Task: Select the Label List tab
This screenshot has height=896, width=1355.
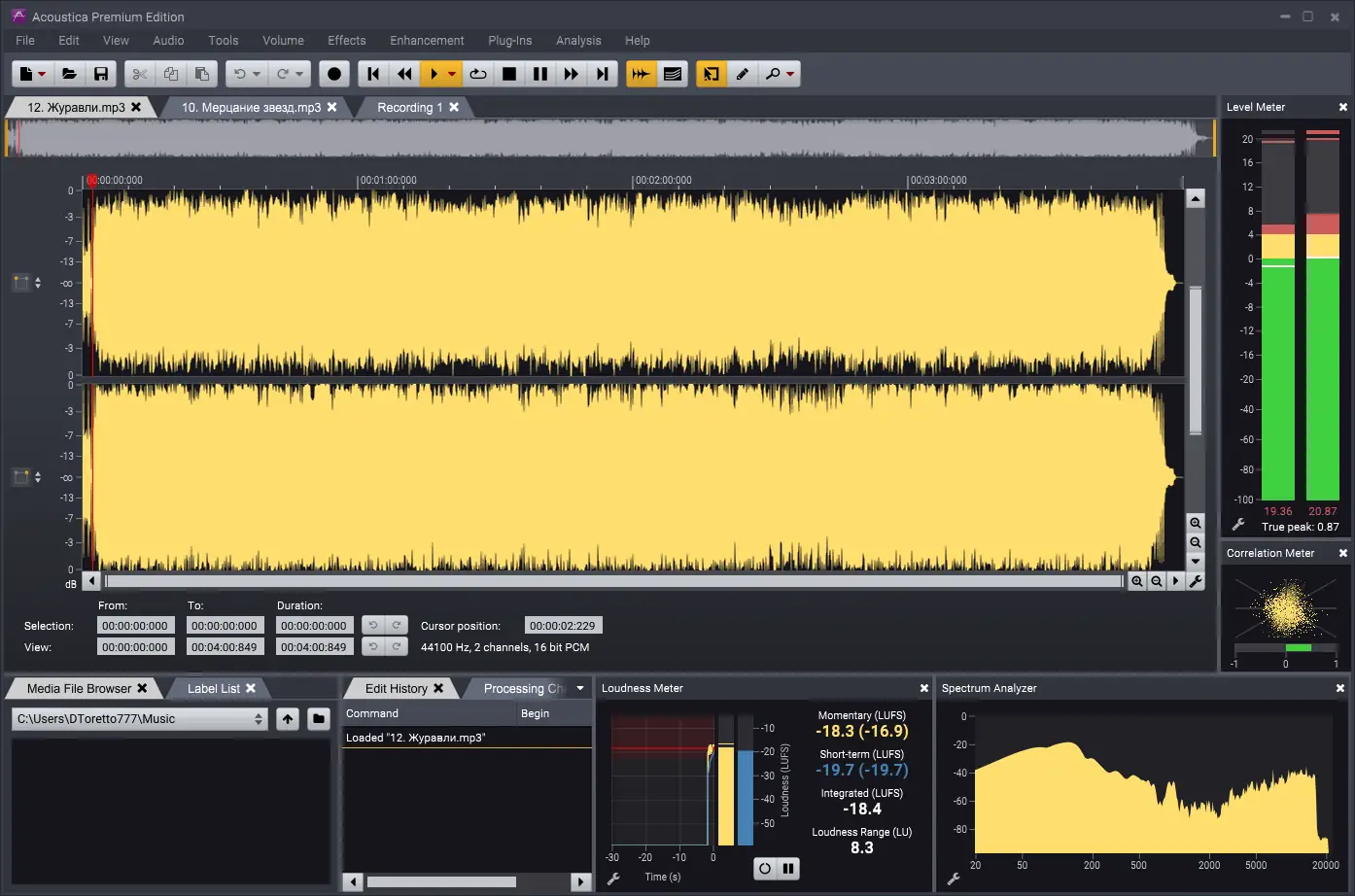Action: tap(214, 688)
